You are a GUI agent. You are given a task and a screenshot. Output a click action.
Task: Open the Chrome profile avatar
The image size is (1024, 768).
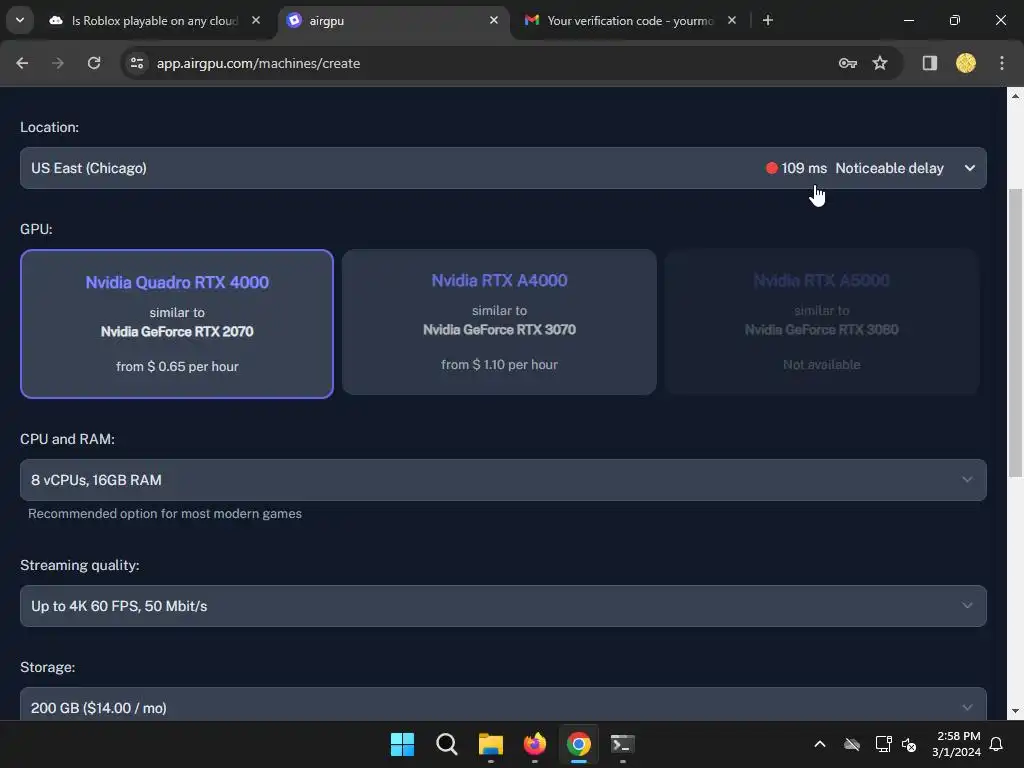(x=966, y=63)
